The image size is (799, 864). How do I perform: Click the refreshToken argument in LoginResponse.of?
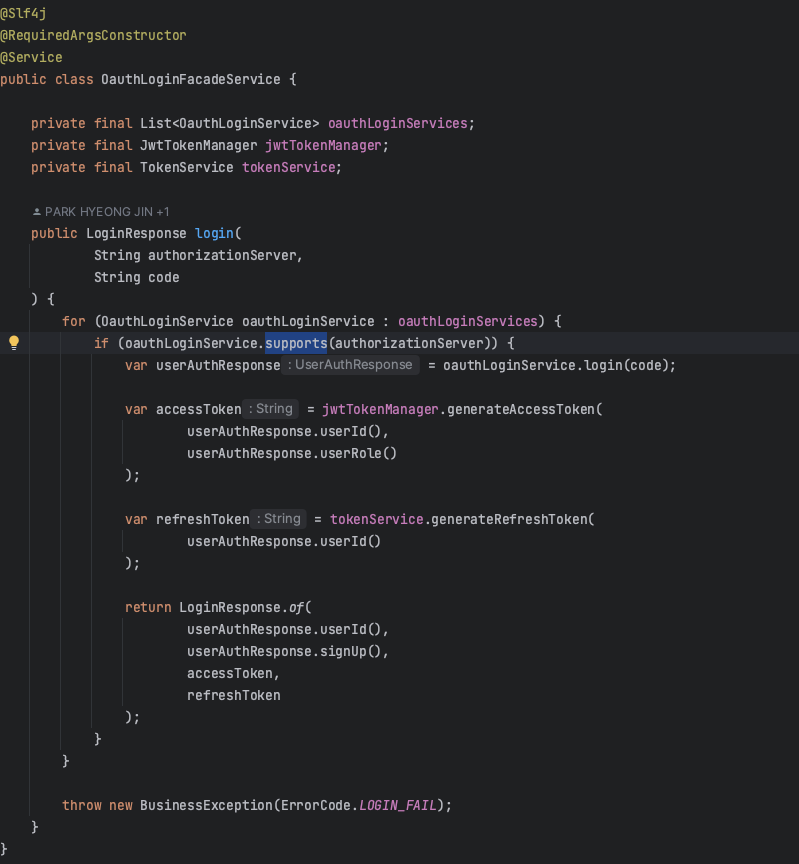[x=234, y=696]
